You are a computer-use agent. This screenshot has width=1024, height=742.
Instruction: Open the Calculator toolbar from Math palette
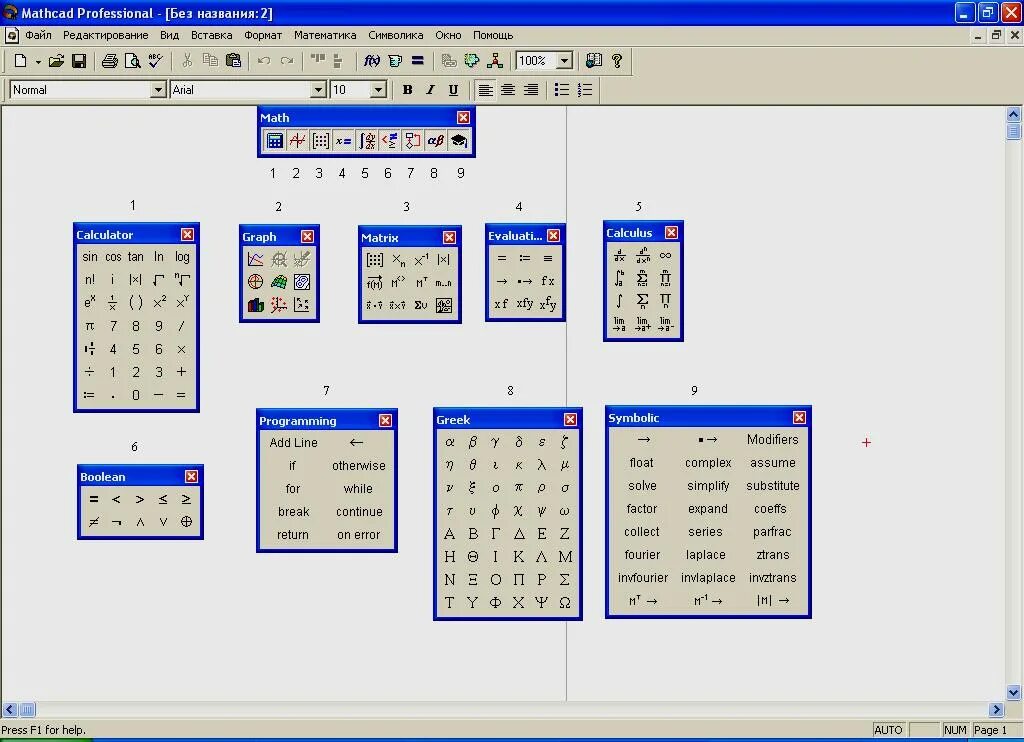pyautogui.click(x=275, y=140)
